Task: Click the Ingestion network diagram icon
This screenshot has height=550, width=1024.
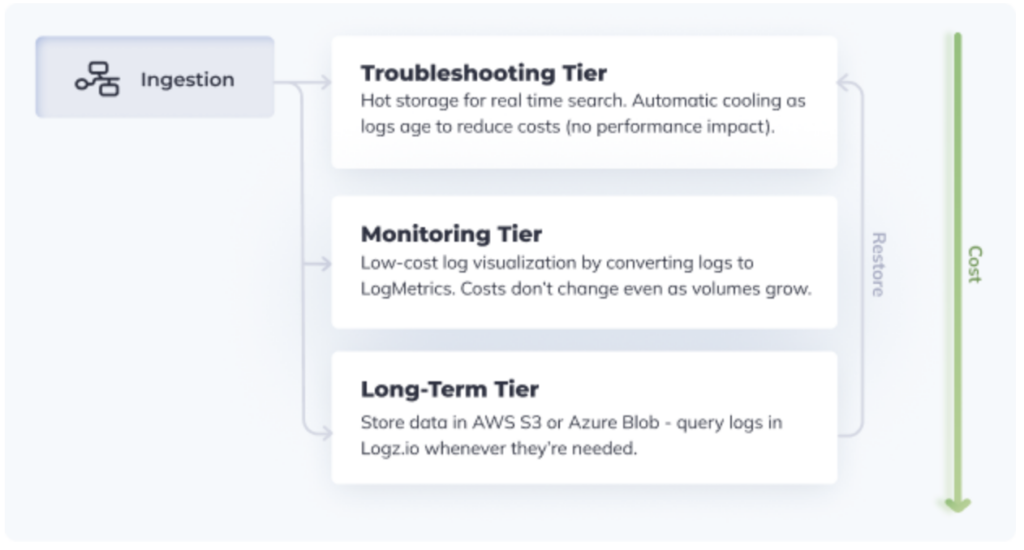Action: point(97,79)
